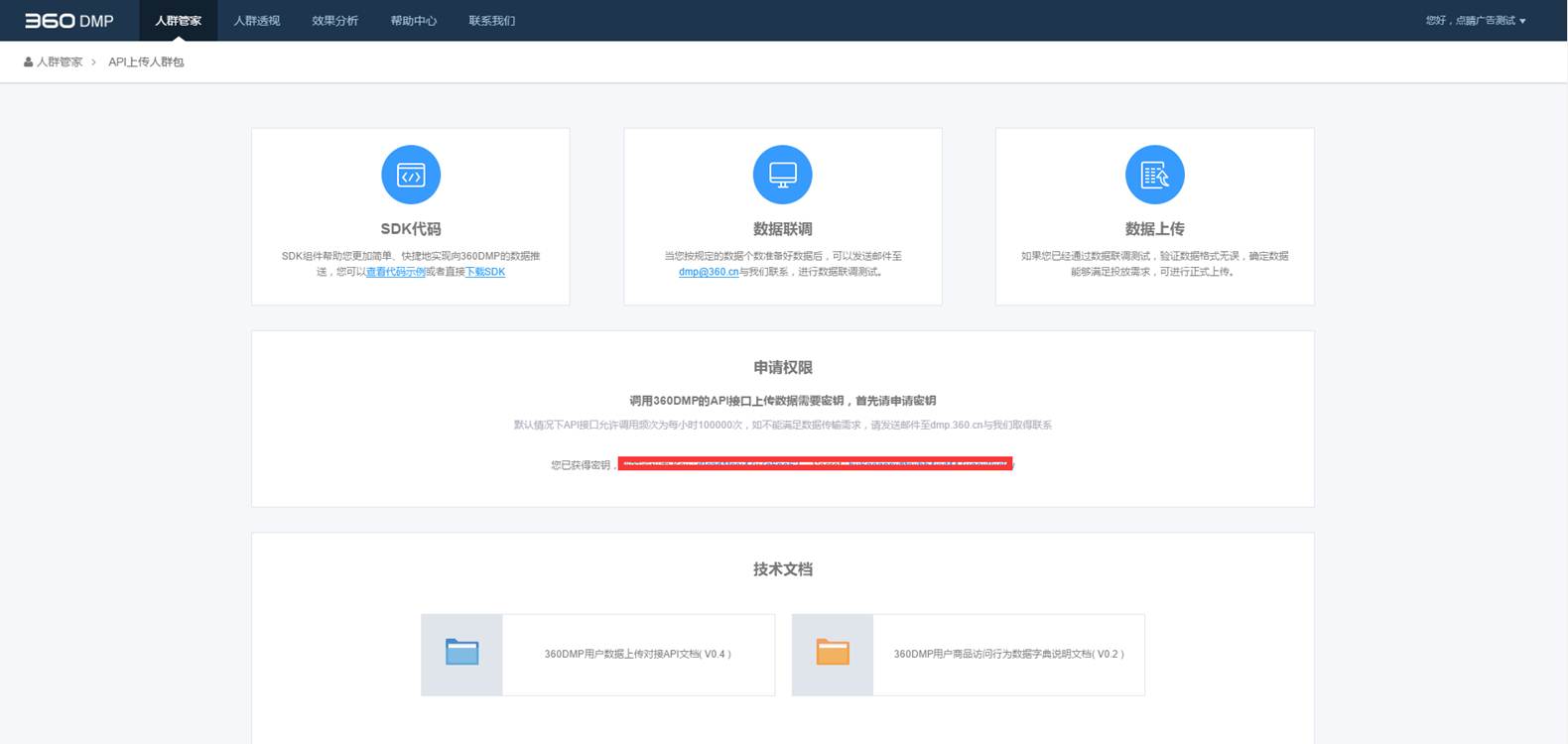The height and width of the screenshot is (744, 1568).
Task: Click the 下载SDK link
Action: (x=485, y=272)
